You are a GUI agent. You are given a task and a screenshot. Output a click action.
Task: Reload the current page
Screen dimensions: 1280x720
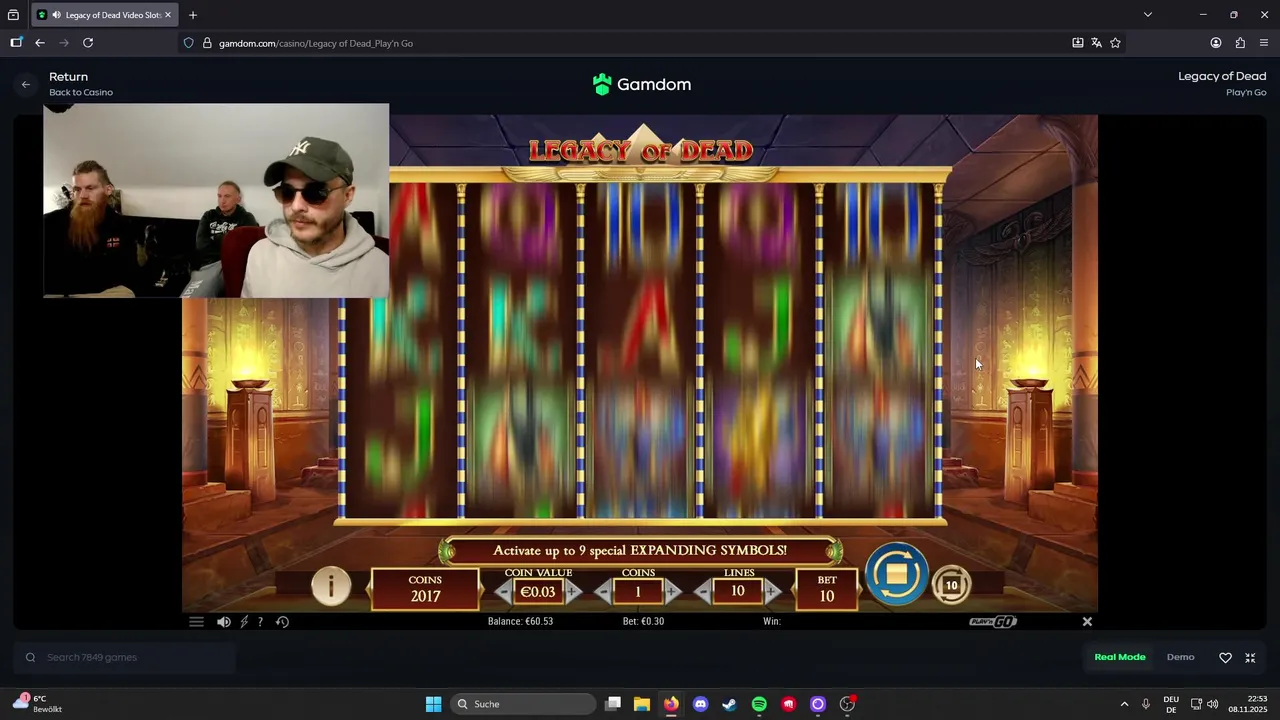tap(88, 43)
